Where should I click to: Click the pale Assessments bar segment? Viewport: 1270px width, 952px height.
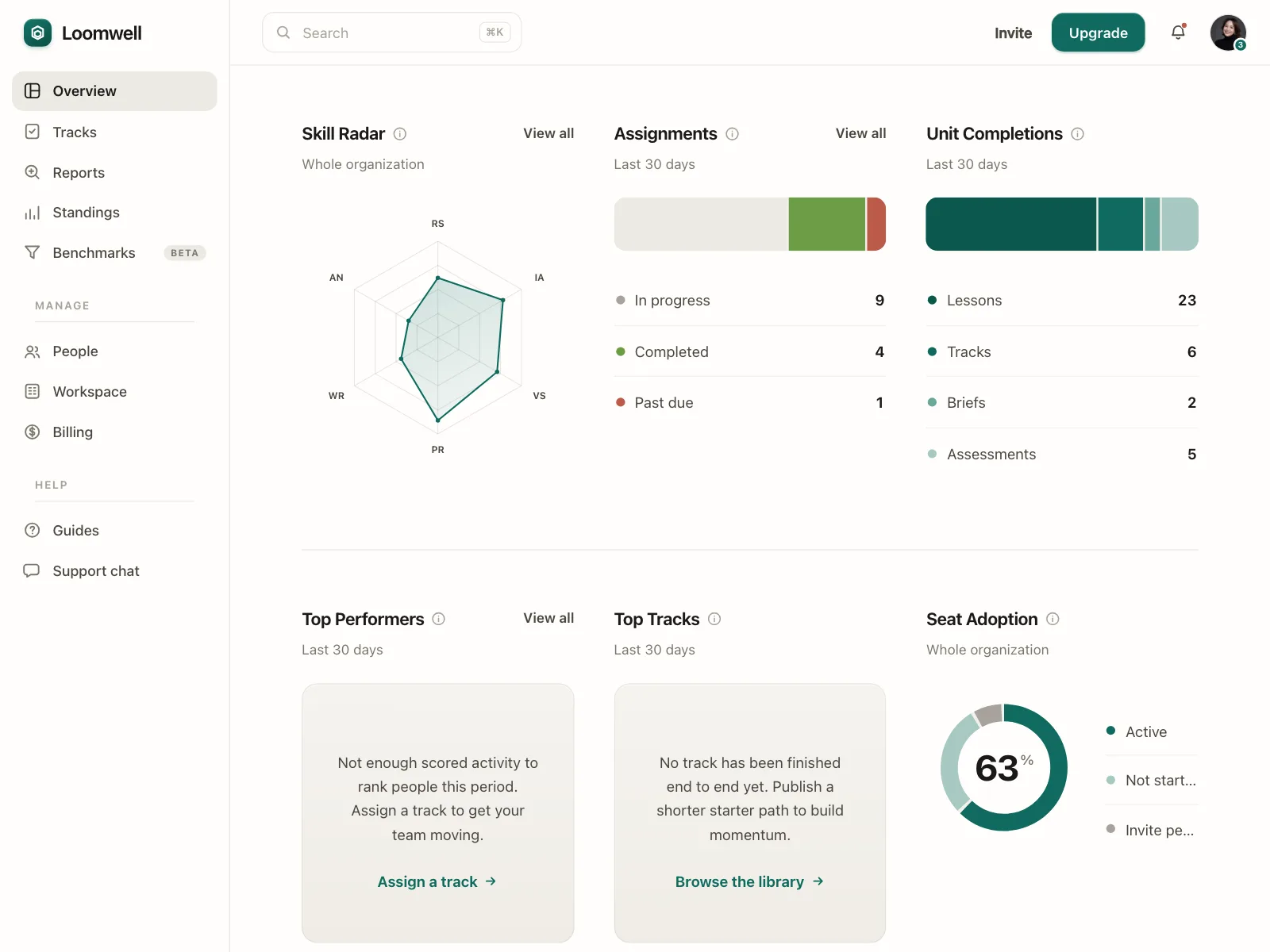click(1180, 225)
